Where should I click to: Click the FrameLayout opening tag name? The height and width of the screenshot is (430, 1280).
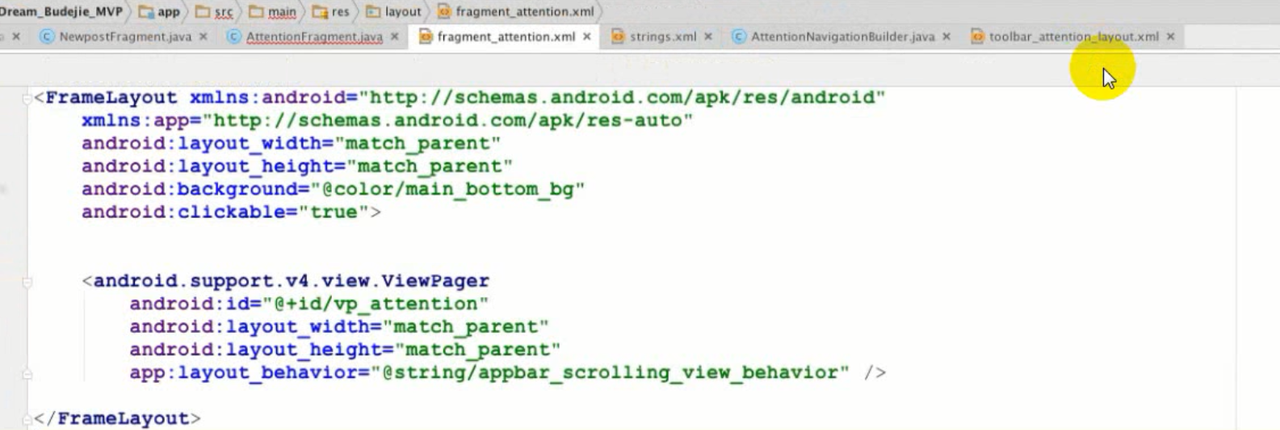coord(112,98)
